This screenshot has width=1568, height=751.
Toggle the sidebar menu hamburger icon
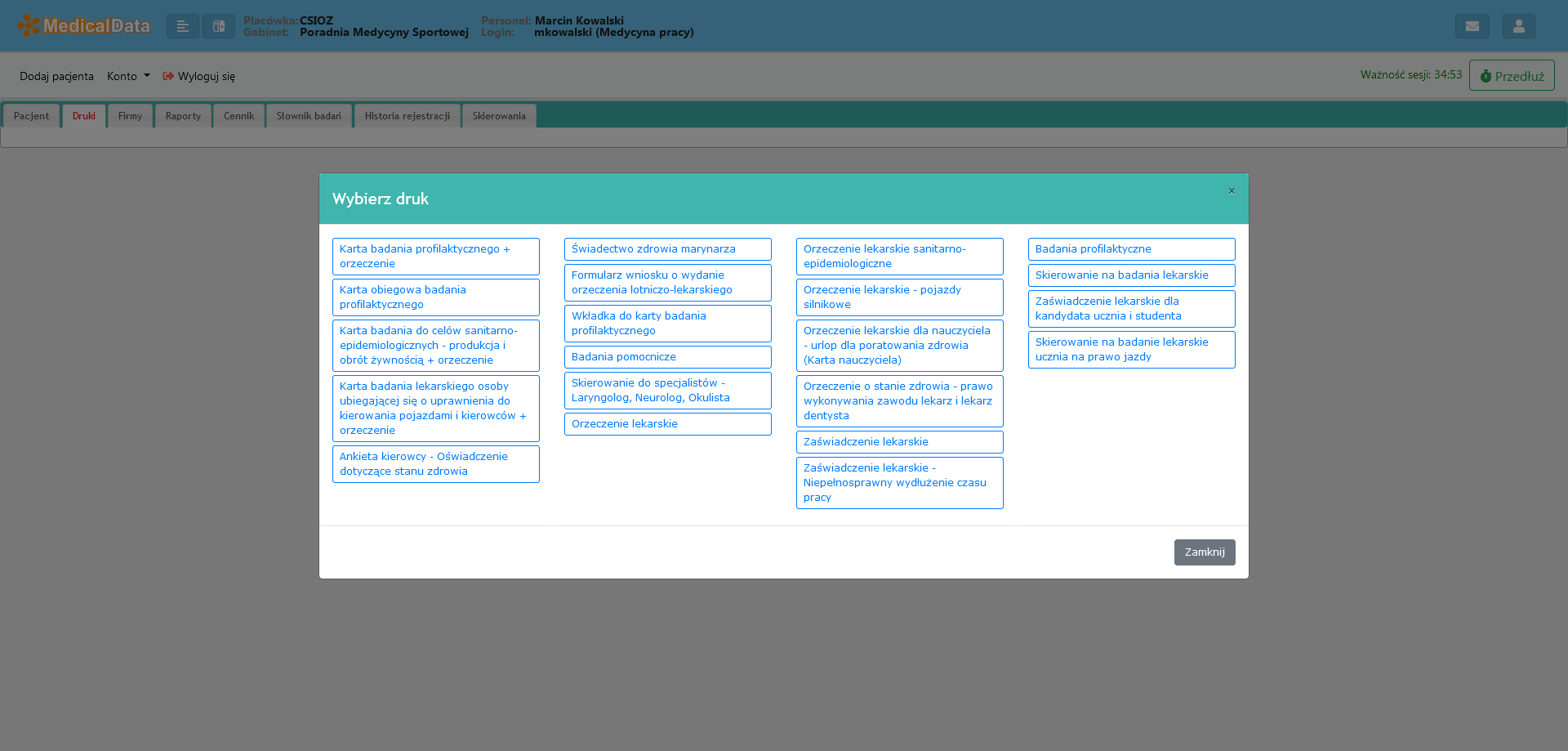[x=183, y=26]
